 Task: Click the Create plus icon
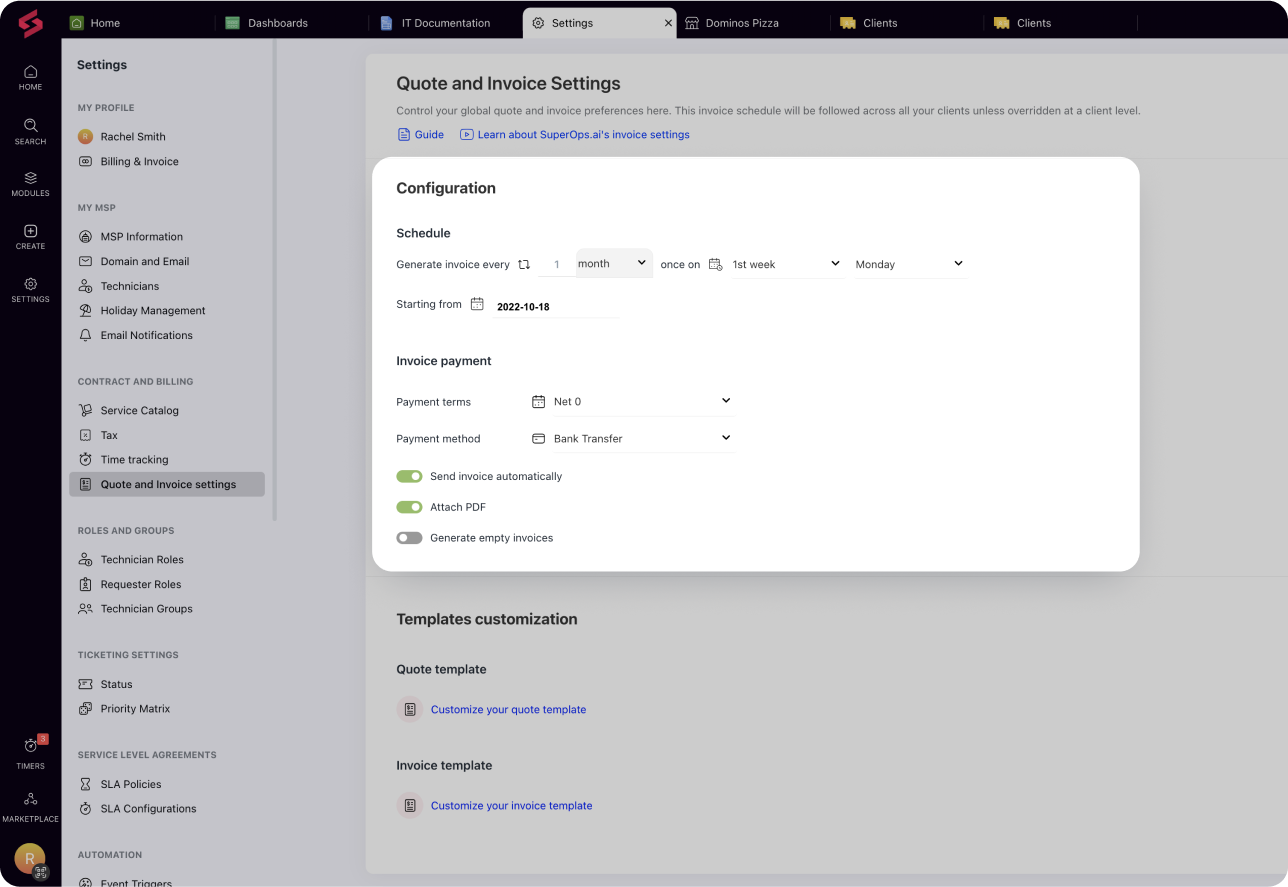30,231
